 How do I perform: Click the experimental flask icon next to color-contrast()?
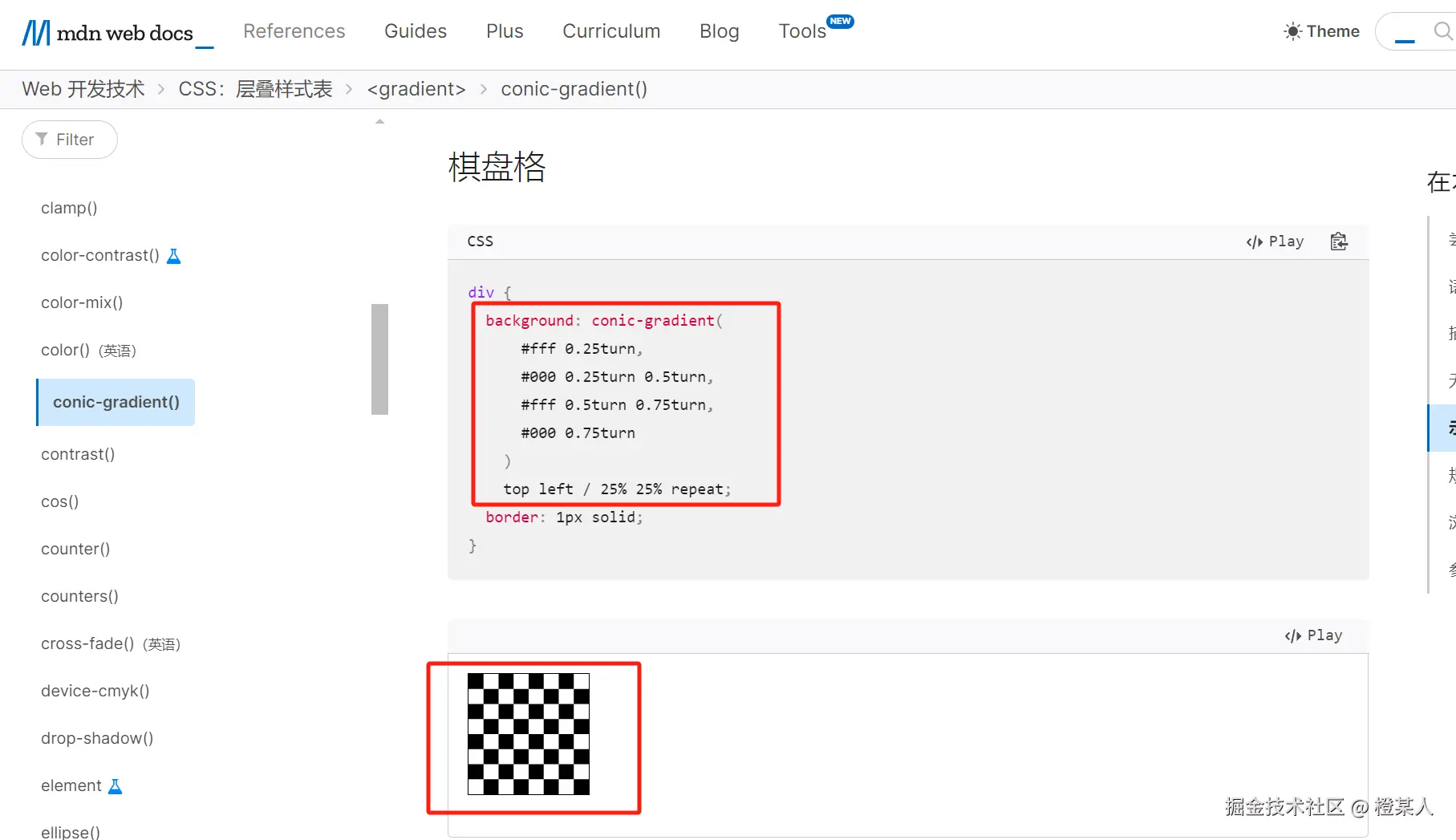click(x=173, y=256)
